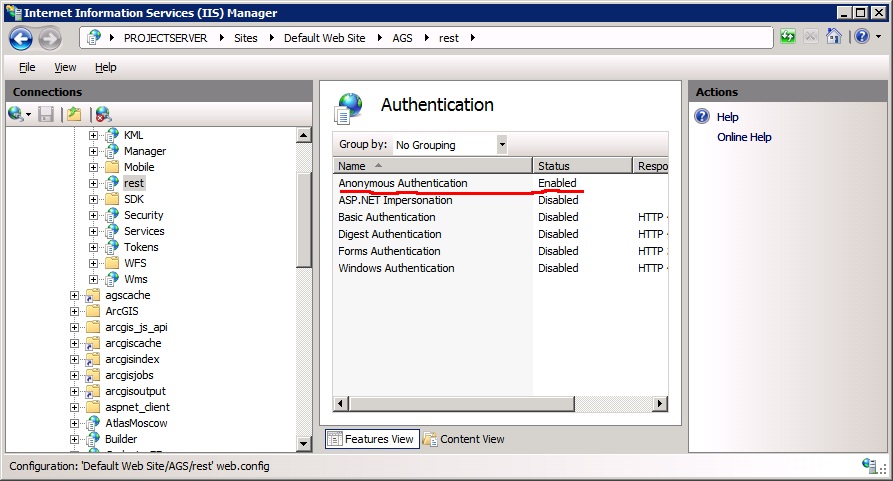The width and height of the screenshot is (893, 481).
Task: Select arcgiscache in the tree
Action: [x=133, y=343]
